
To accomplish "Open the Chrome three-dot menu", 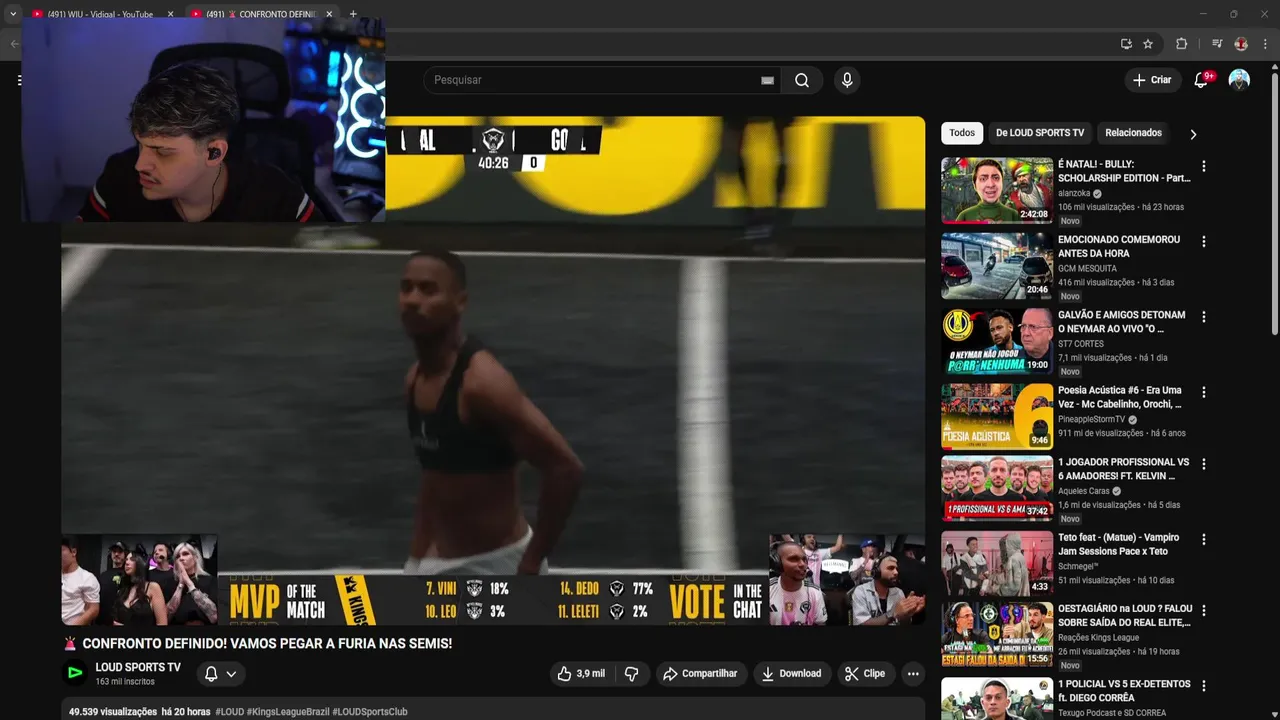I will 1265,44.
